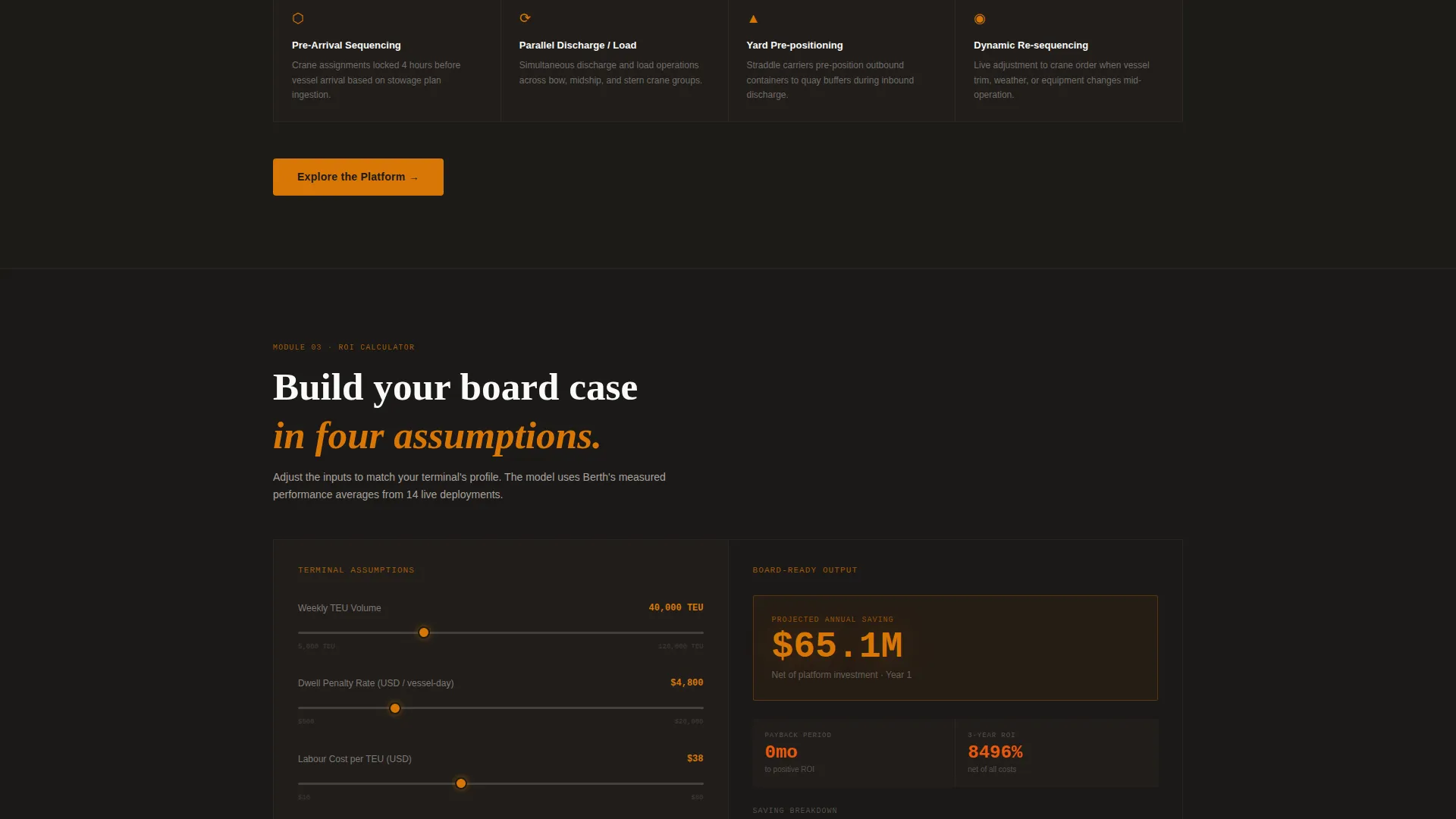Click the Module 03 ROI Calculator label

[x=344, y=347]
